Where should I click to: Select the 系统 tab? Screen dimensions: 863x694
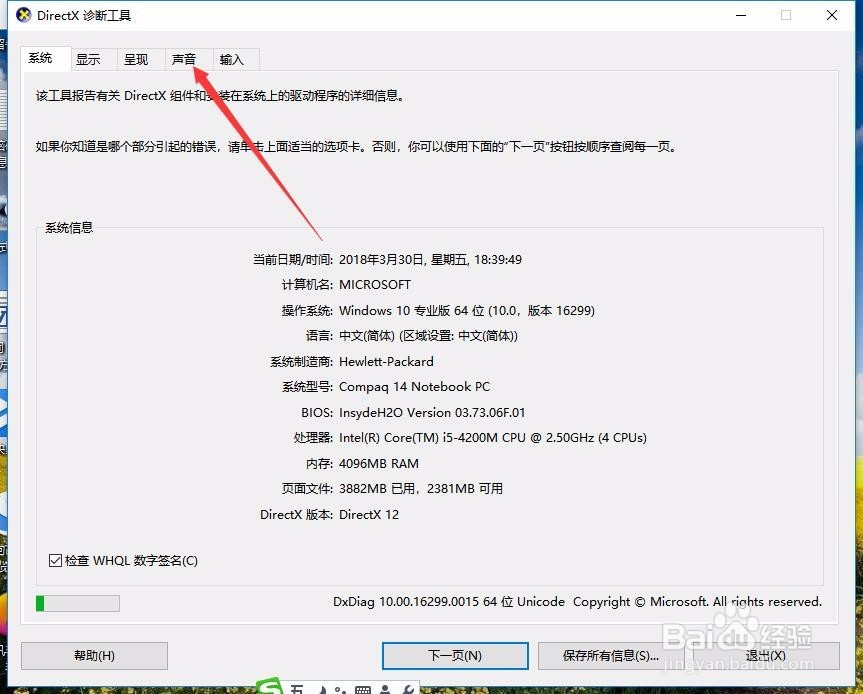[44, 58]
